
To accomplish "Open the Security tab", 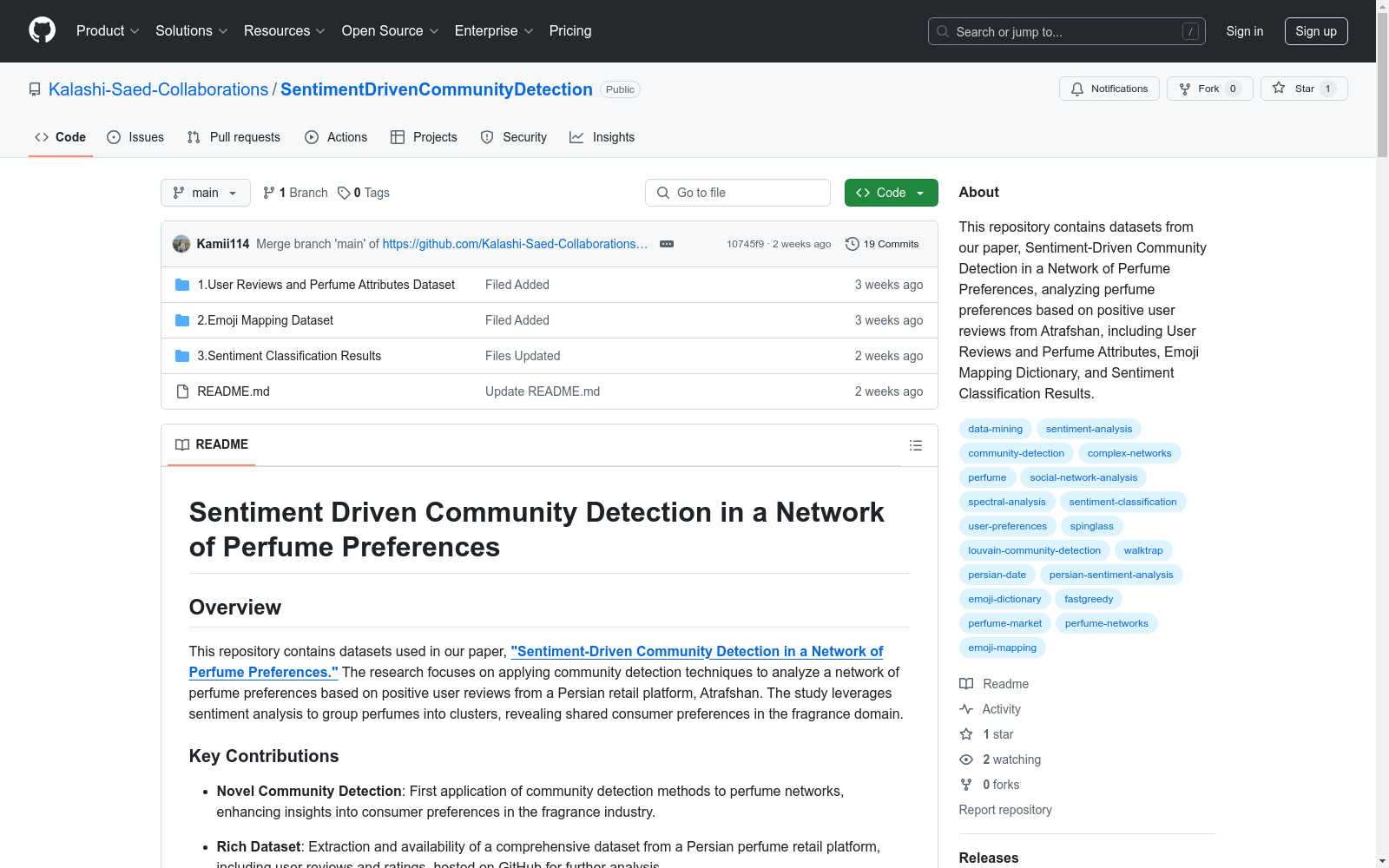I will coord(514,137).
